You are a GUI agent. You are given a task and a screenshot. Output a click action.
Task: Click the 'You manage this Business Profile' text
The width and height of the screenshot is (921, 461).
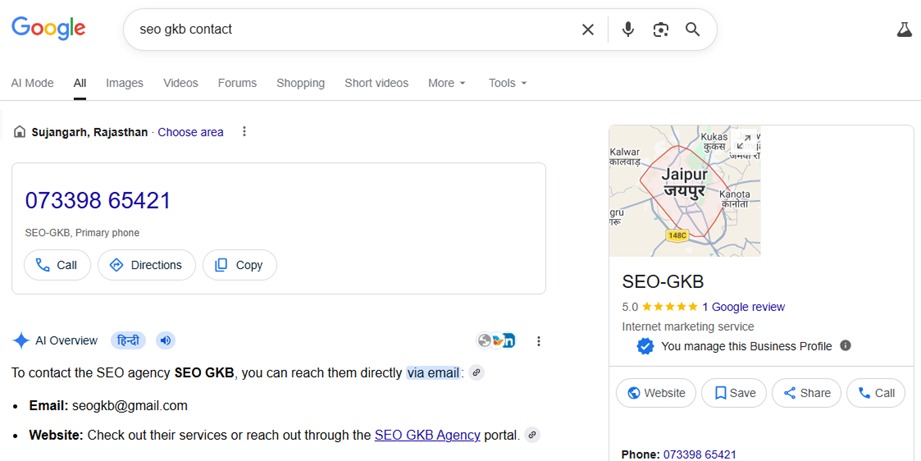[x=747, y=346]
